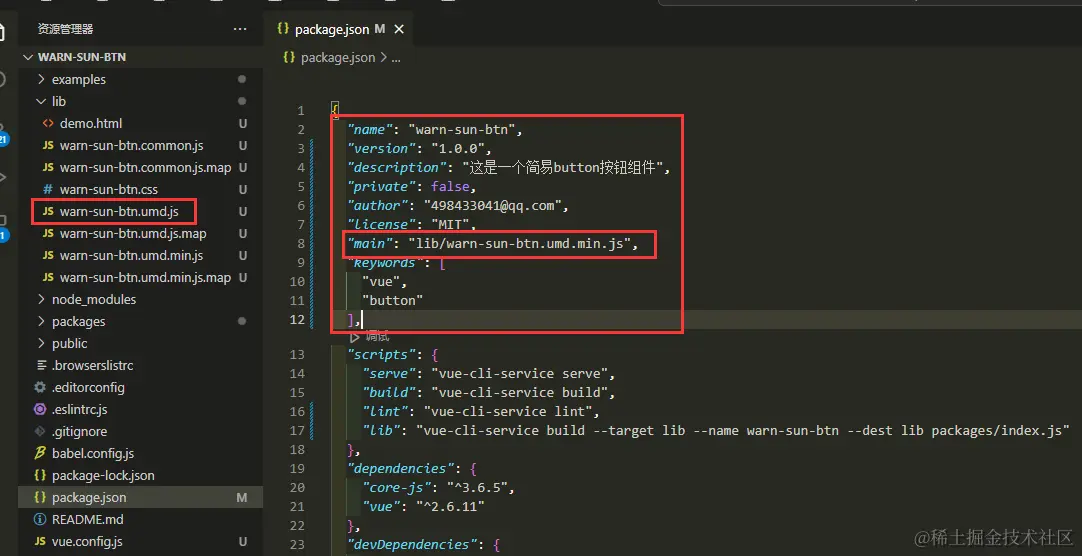Click the info icon of README.md

click(x=40, y=519)
